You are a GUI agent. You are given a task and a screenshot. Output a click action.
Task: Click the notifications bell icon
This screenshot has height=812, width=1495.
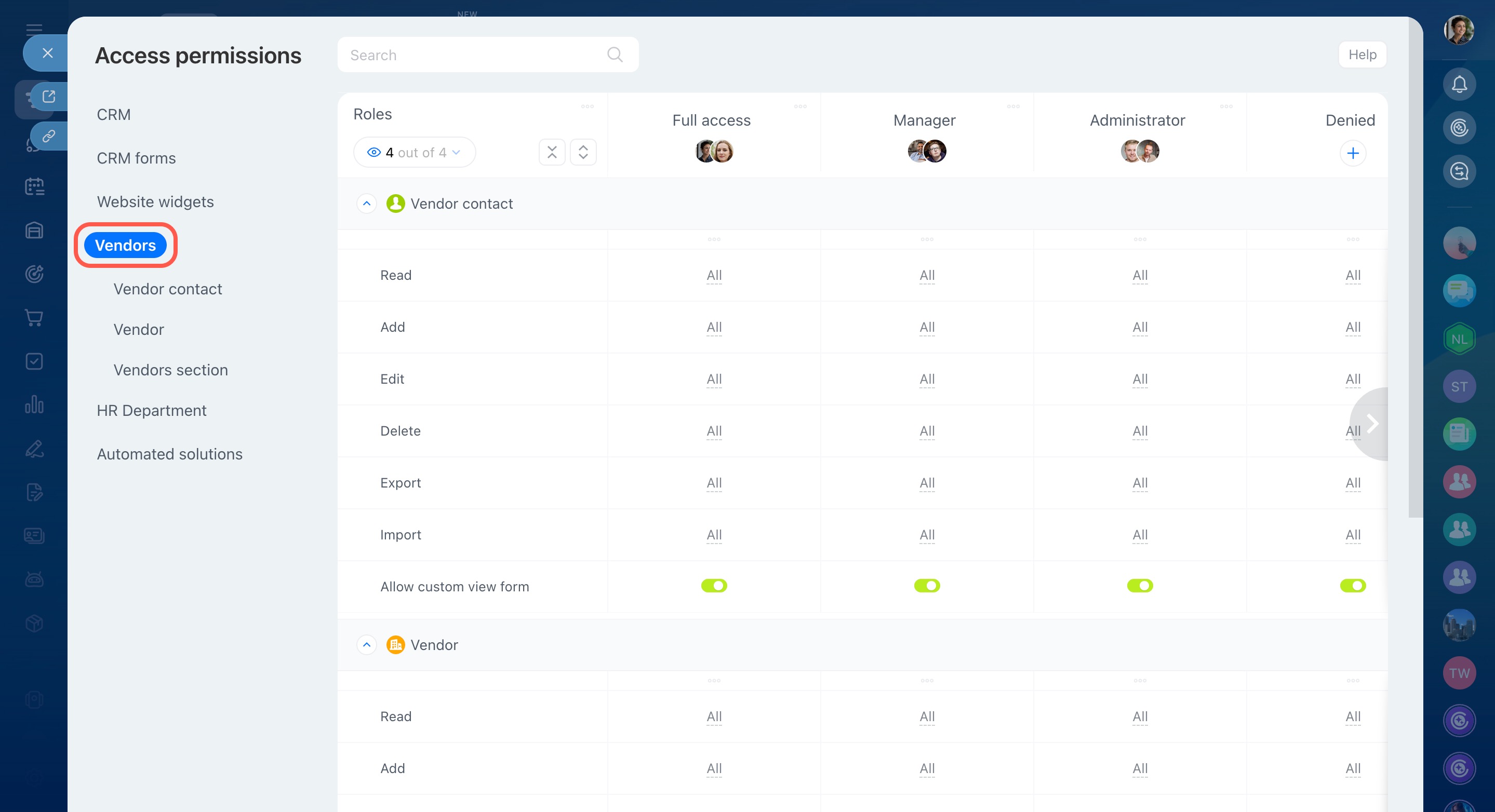pyautogui.click(x=1459, y=85)
